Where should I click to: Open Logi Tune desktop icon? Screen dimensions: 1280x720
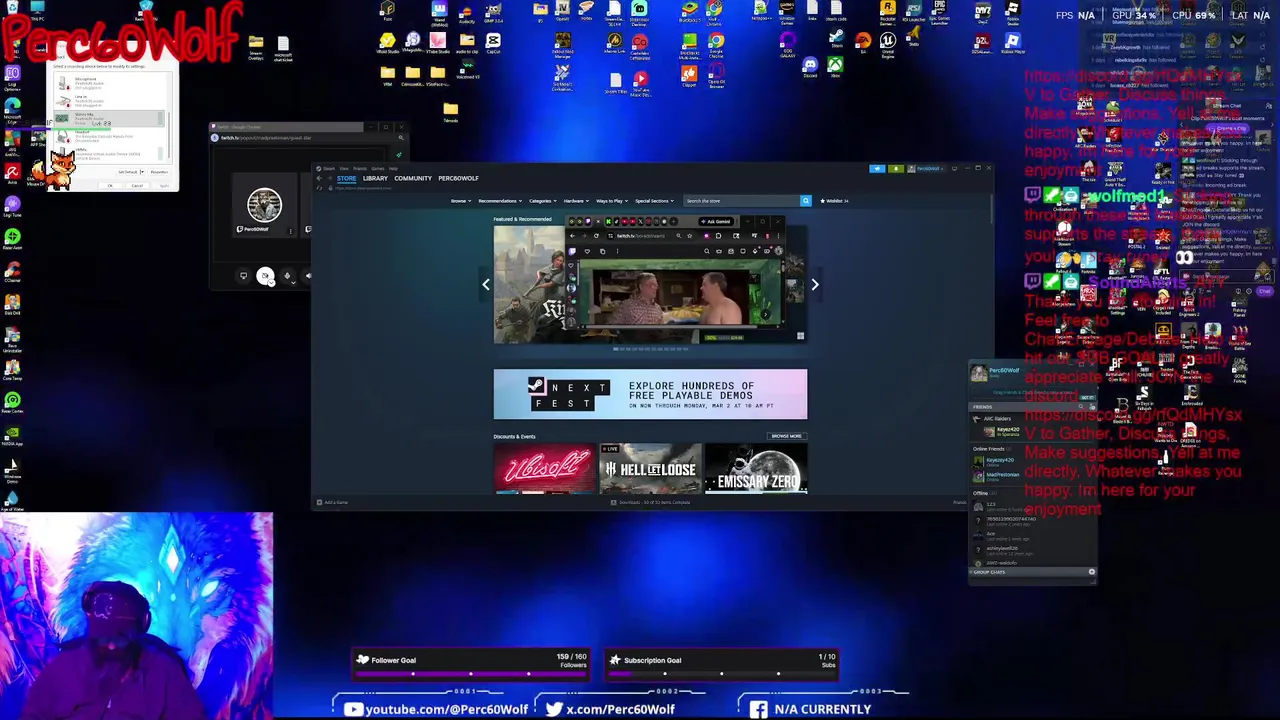click(13, 205)
